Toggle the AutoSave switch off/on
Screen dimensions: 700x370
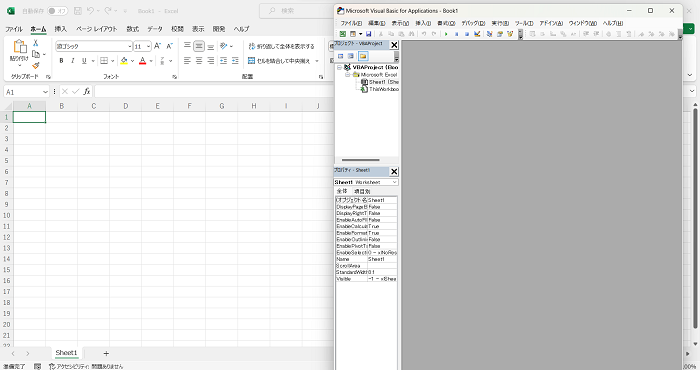pos(58,11)
